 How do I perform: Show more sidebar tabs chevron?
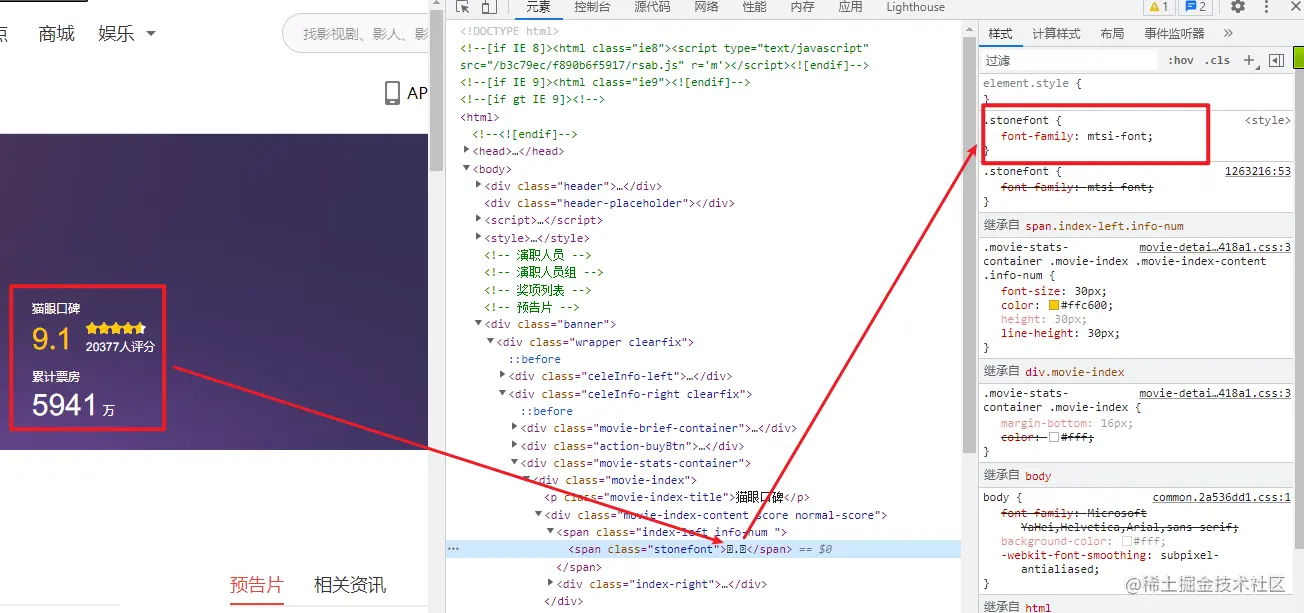pyautogui.click(x=1229, y=34)
